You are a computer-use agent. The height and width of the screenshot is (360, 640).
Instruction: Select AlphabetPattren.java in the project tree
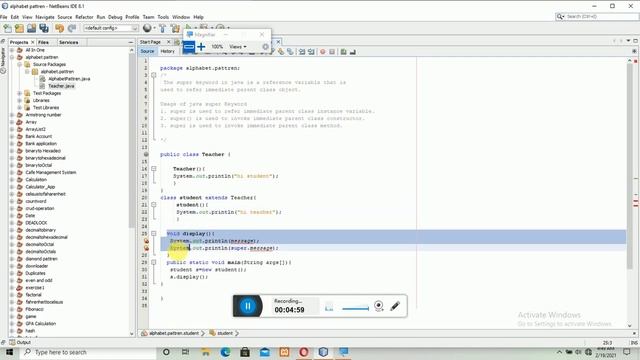pyautogui.click(x=69, y=79)
